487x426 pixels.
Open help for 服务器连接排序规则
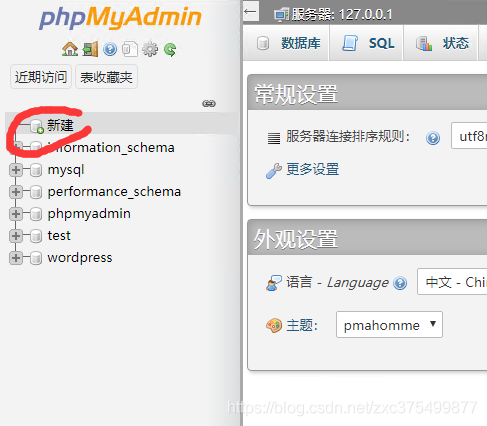(433, 138)
